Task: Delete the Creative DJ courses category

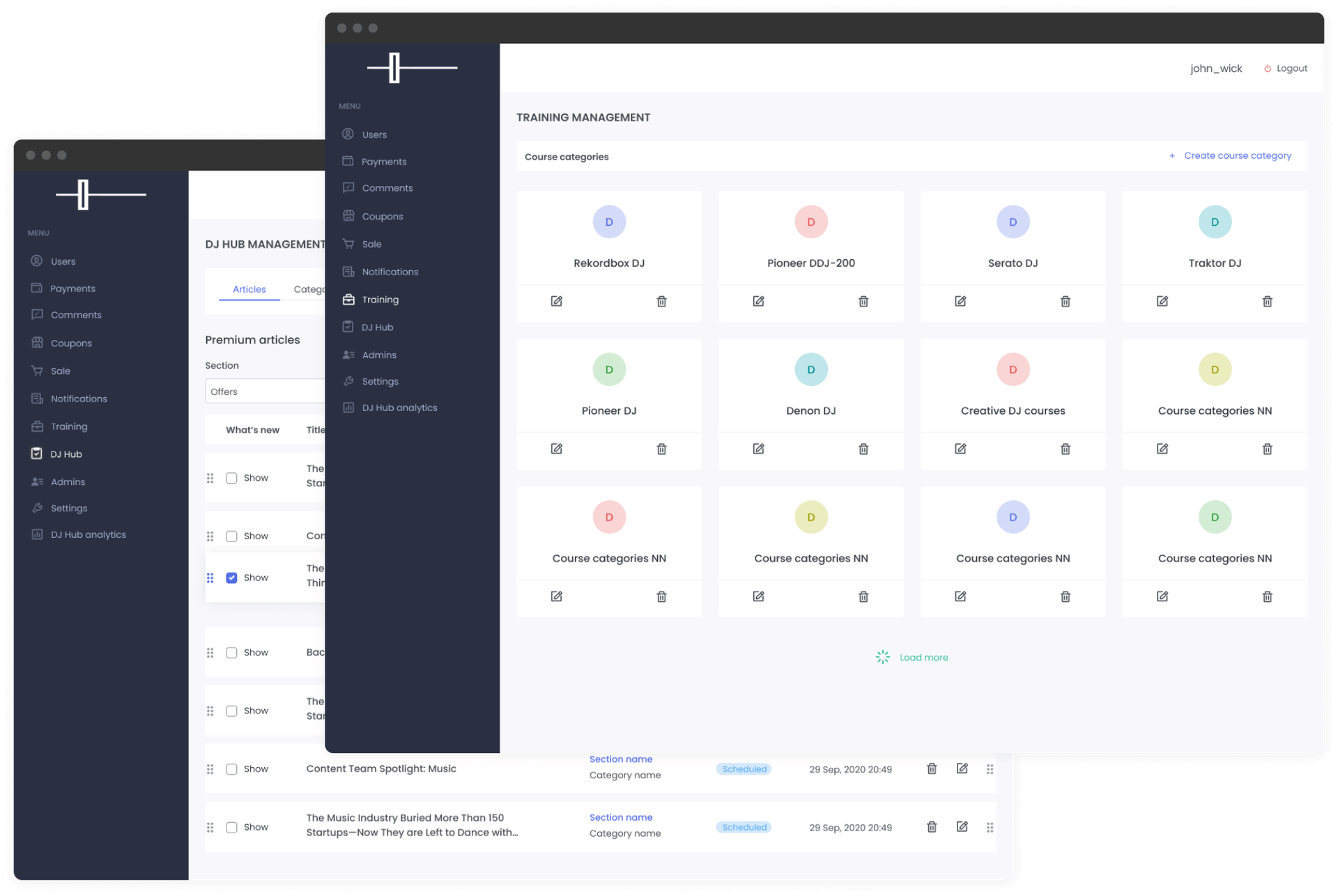Action: pyautogui.click(x=1066, y=449)
